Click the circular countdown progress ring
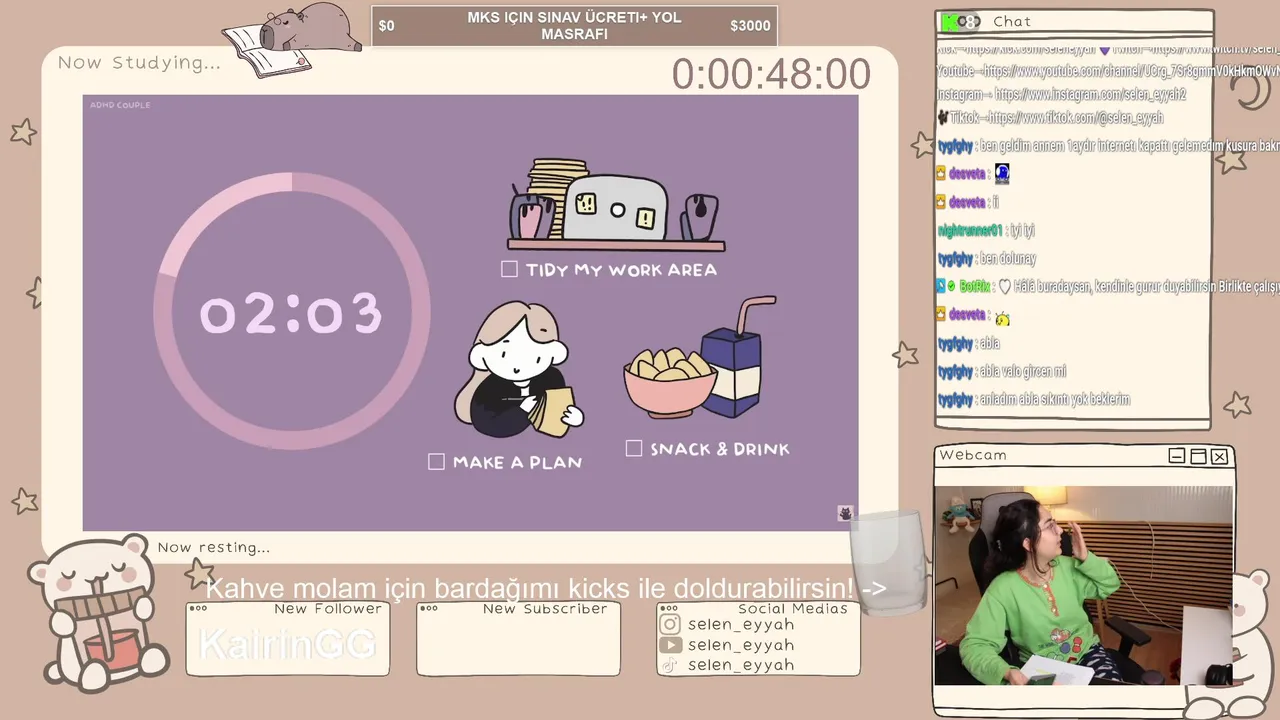 pyautogui.click(x=292, y=311)
